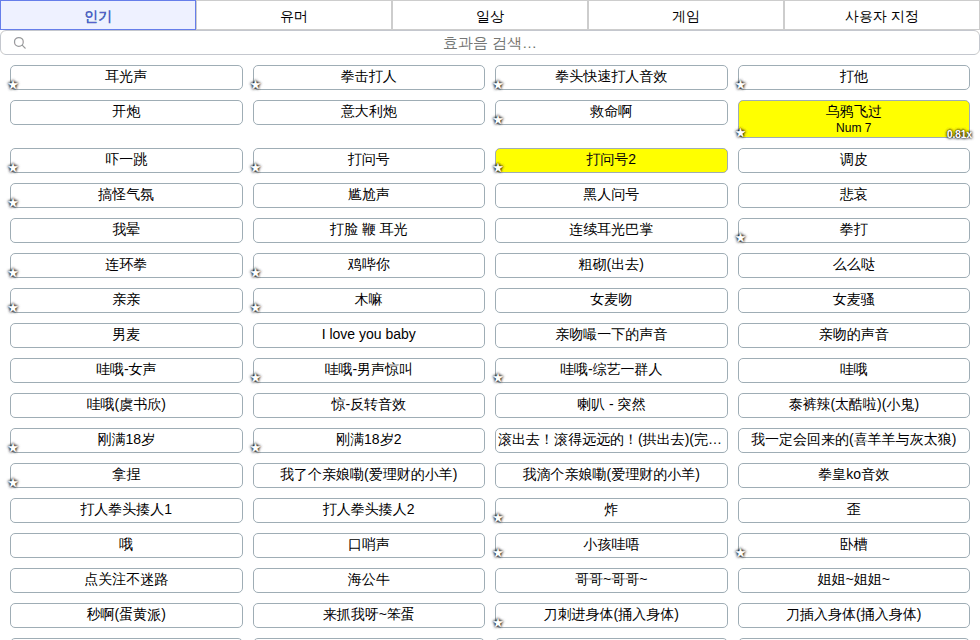Viewport: 980px width, 640px height.
Task: Focus the 효과음 검색 search field
Action: 490,43
